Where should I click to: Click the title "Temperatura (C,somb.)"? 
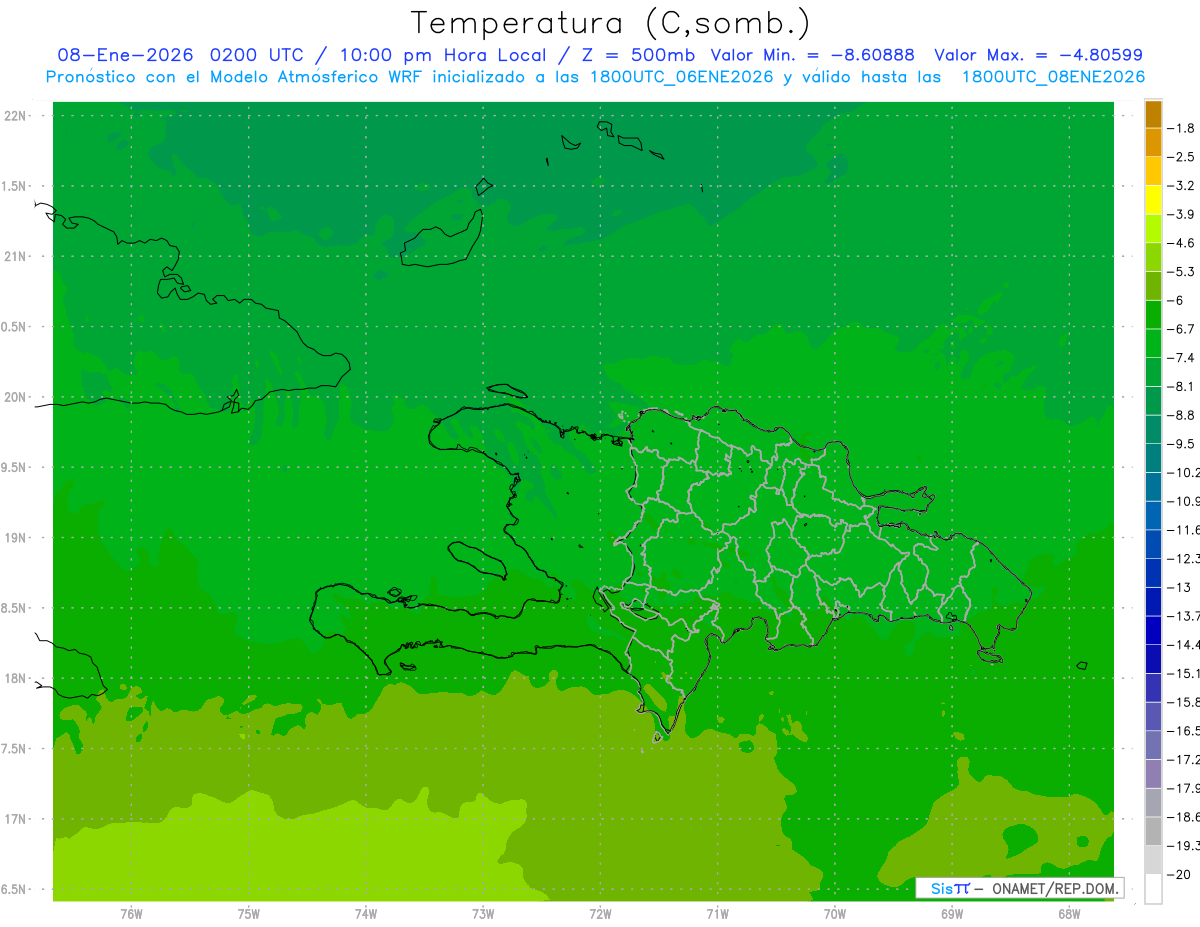click(x=611, y=23)
